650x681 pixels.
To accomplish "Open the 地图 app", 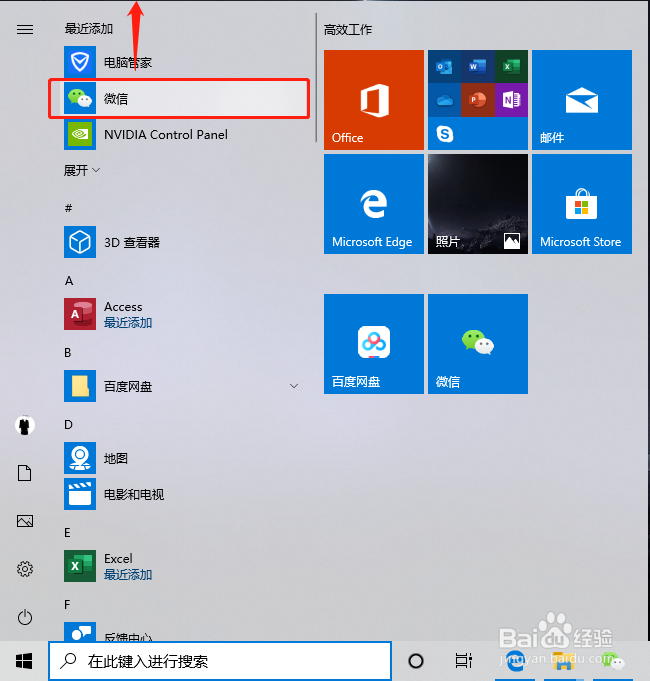I will (x=185, y=458).
